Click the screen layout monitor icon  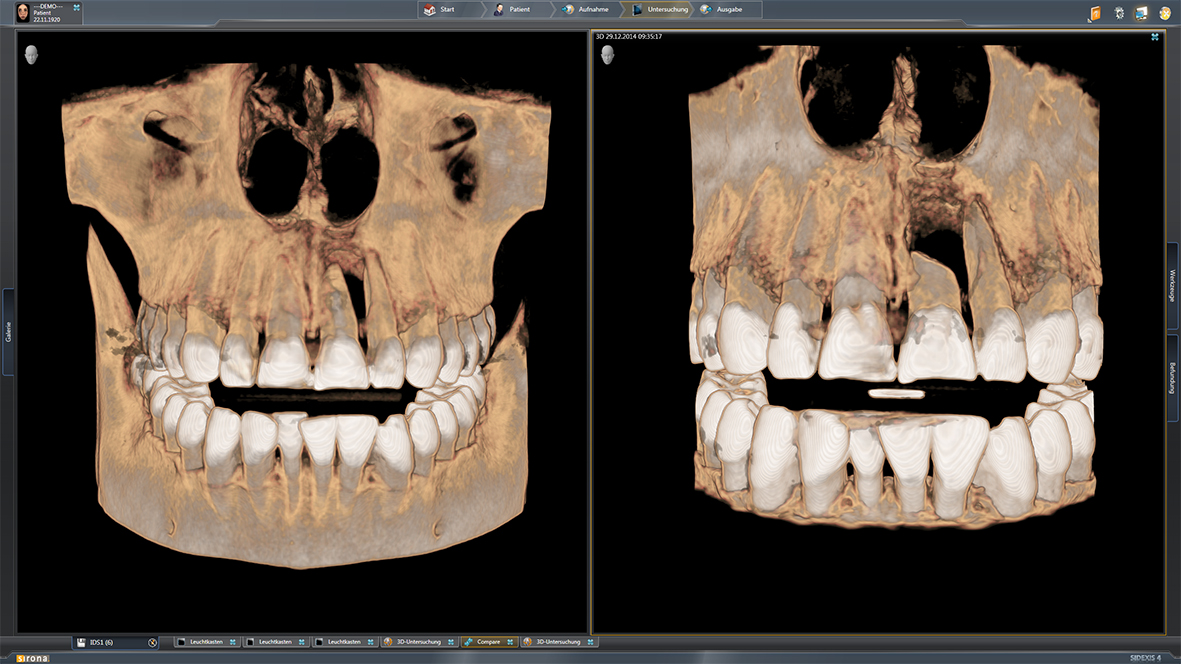pos(1141,13)
